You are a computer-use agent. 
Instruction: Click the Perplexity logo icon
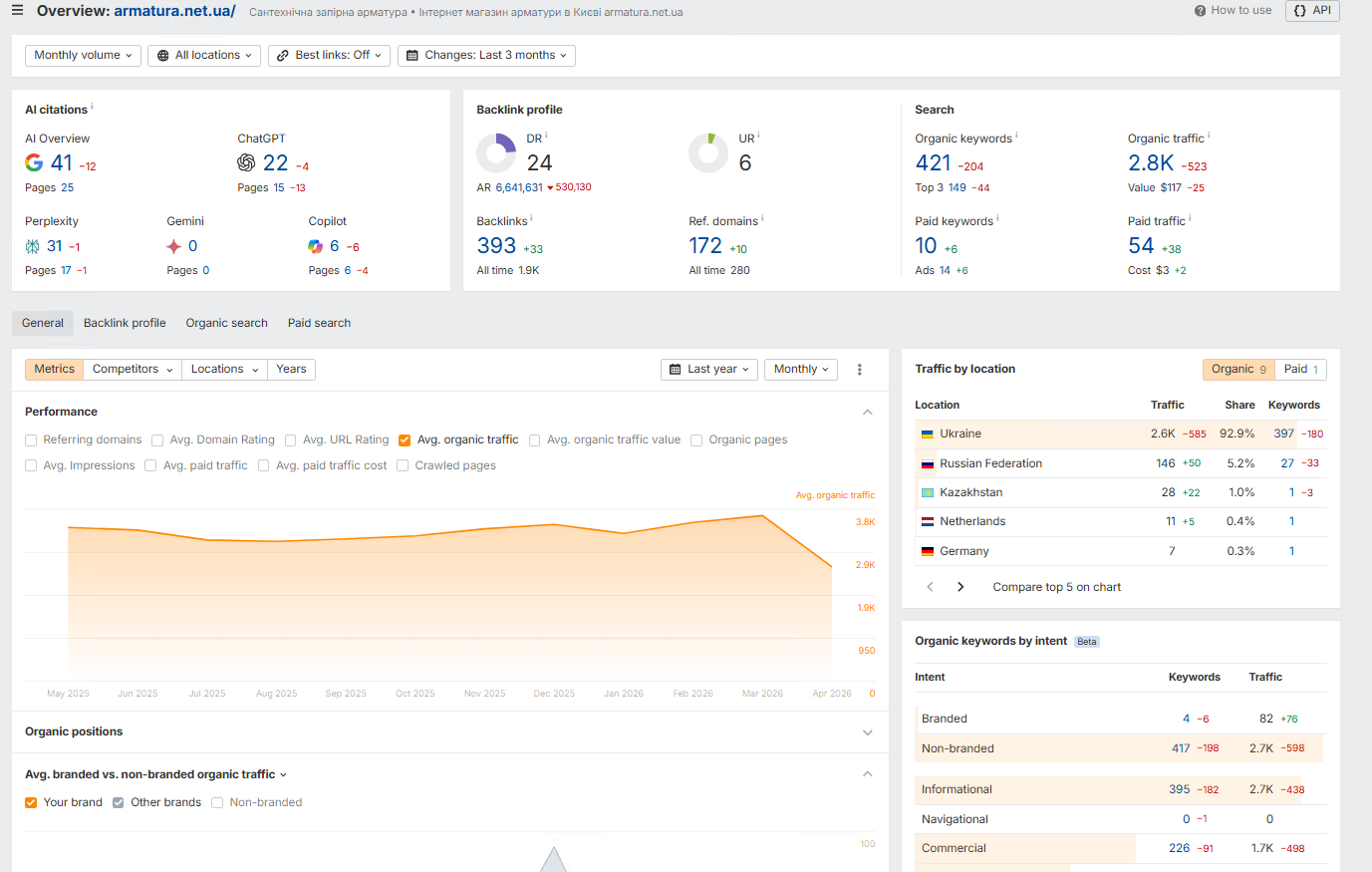click(x=33, y=246)
